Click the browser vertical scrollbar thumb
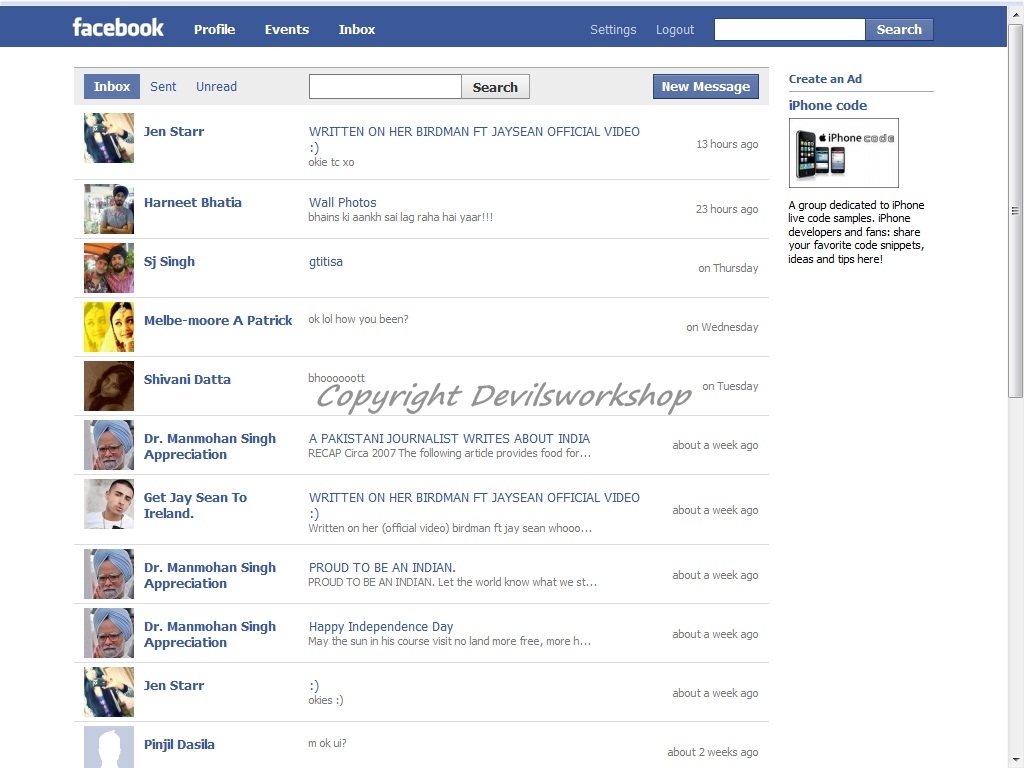The width and height of the screenshot is (1024, 768). 1015,211
